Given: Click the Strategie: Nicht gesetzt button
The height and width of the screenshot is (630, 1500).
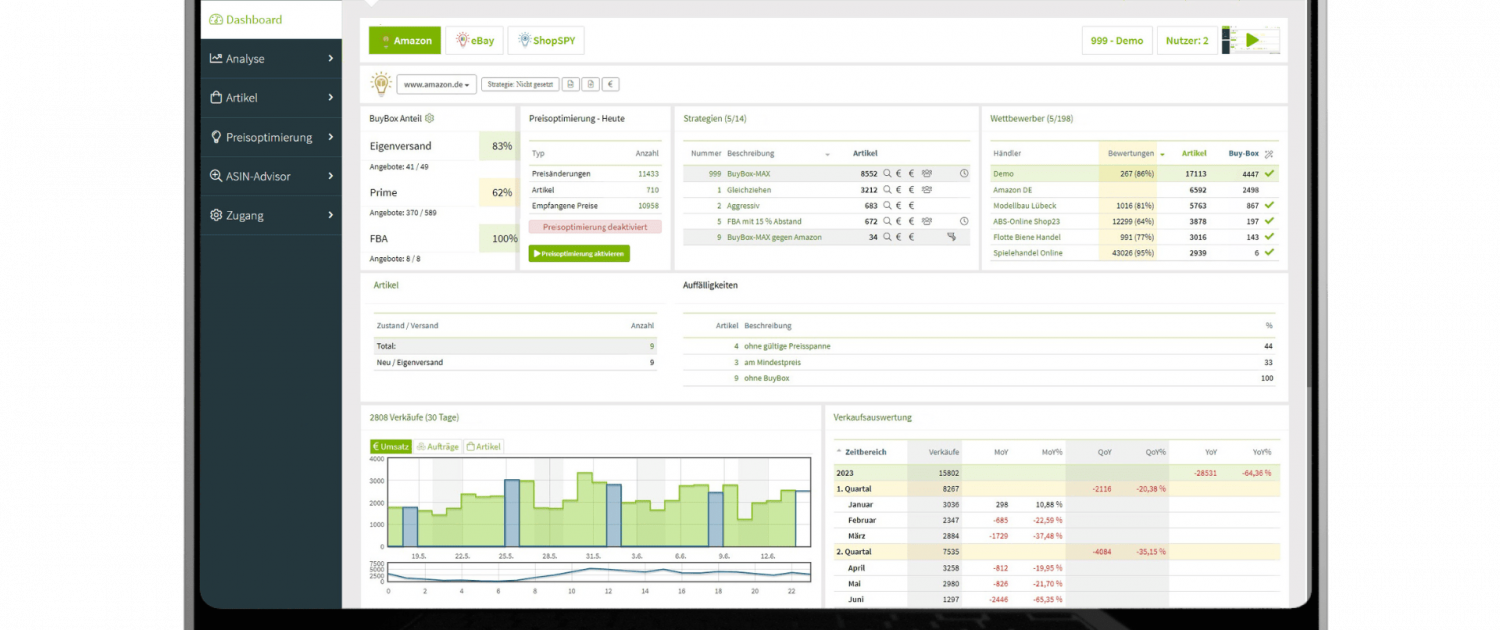Looking at the screenshot, I should [x=519, y=85].
